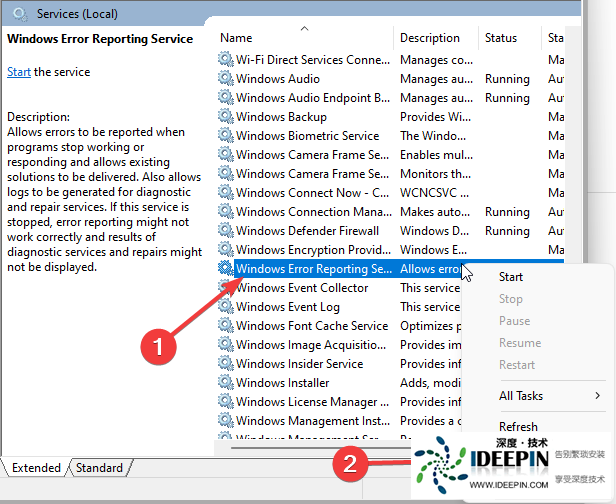Screen dimensions: 616x504
Task: Click the Windows Backup service gear icon
Action: click(225, 117)
